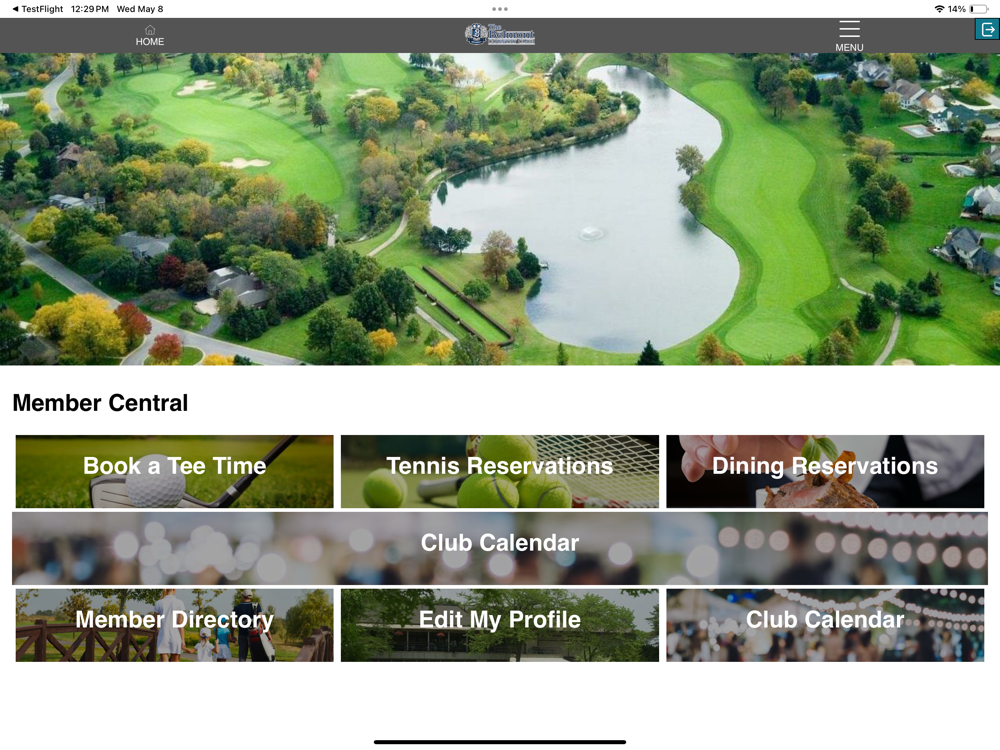Open Edit My Profile tile
This screenshot has width=1000, height=750.
pyautogui.click(x=499, y=625)
